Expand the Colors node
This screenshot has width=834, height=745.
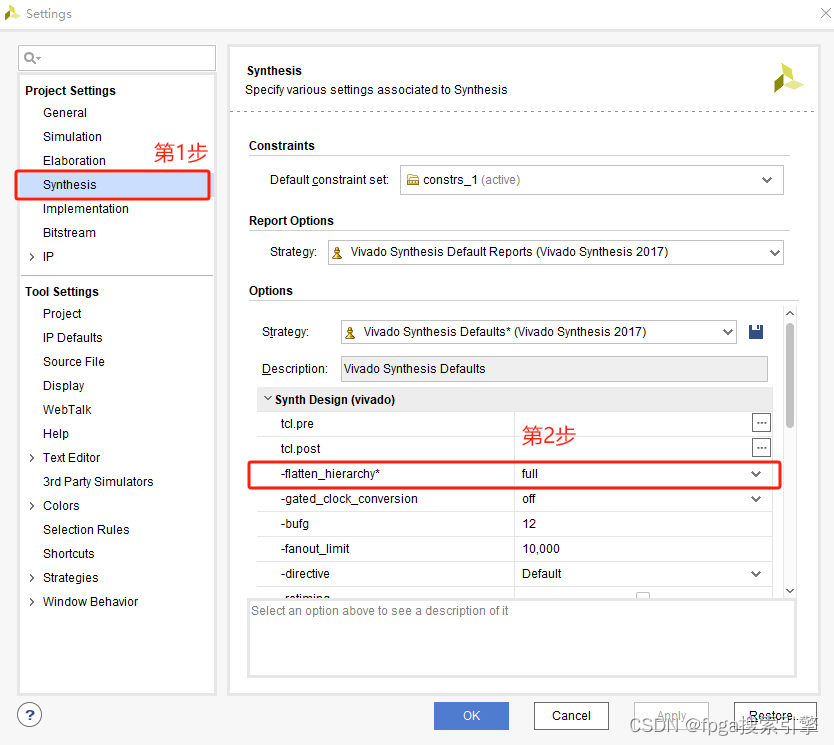[32, 506]
